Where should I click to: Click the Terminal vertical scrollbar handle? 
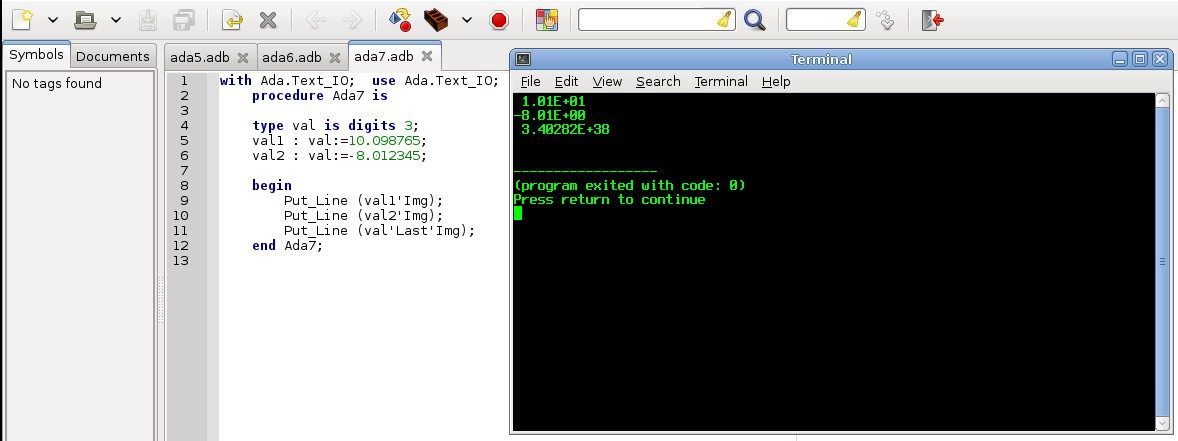(1162, 262)
